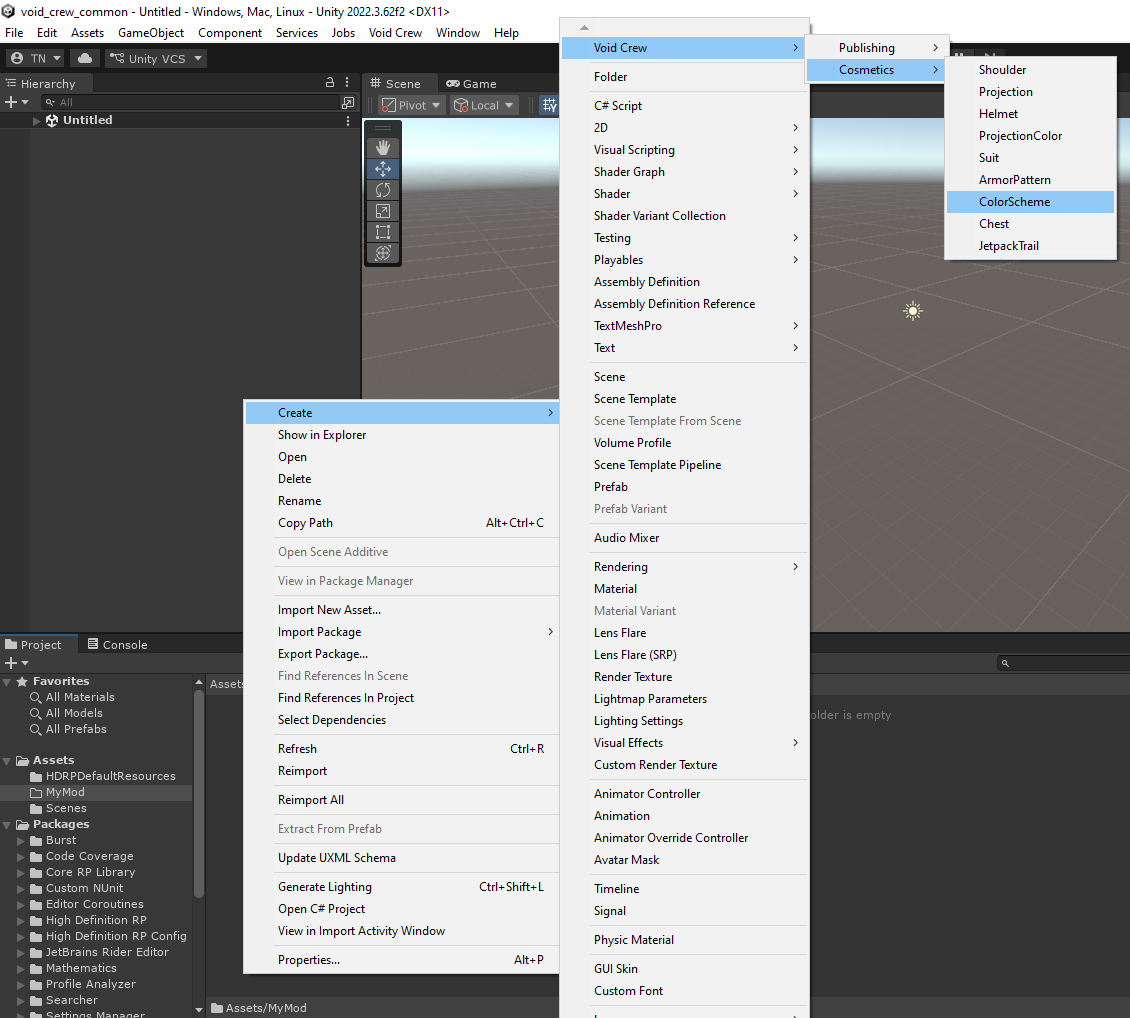Open the TN account dropdown

click(36, 58)
